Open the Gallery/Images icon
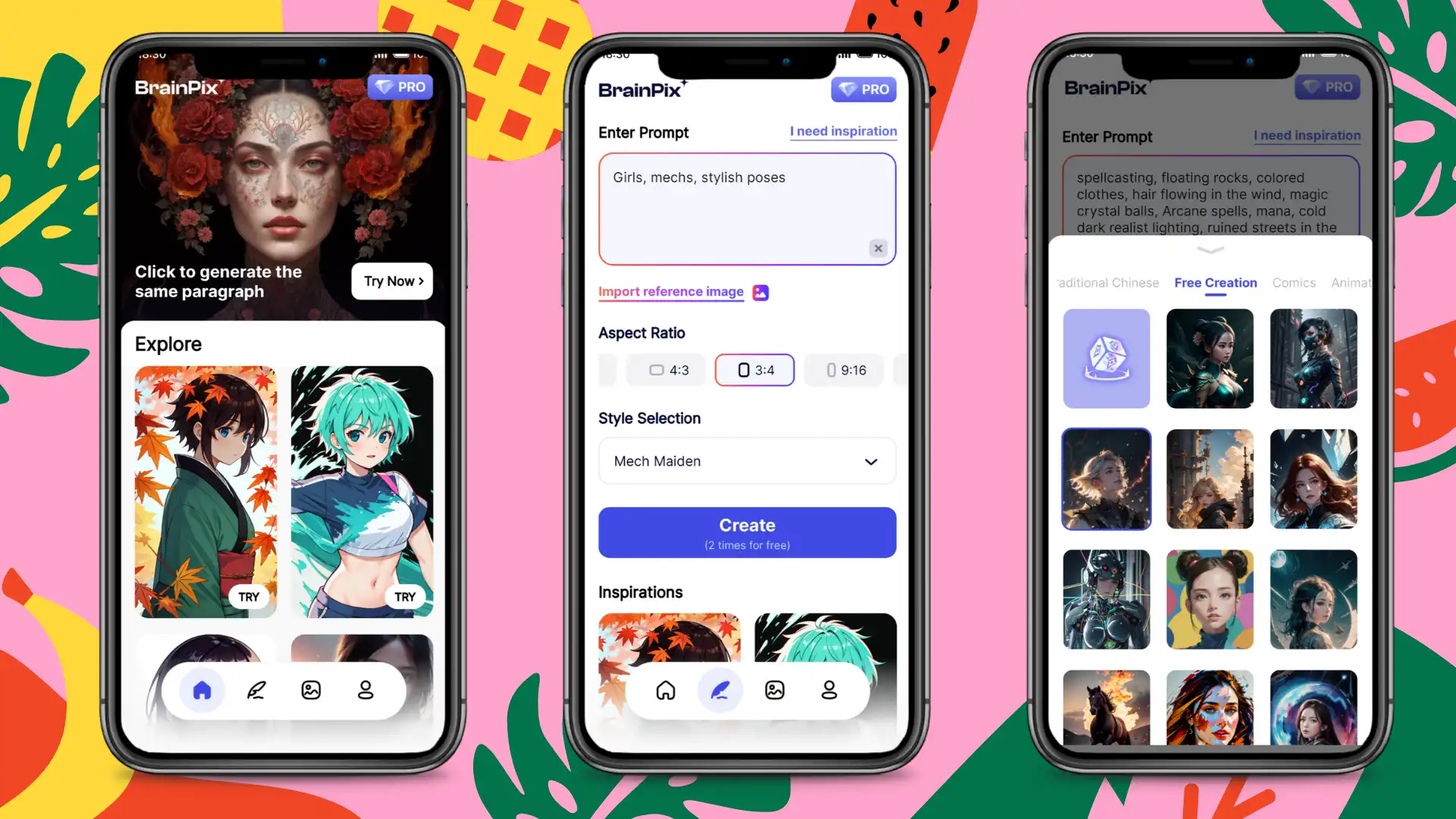The width and height of the screenshot is (1456, 819). (310, 689)
